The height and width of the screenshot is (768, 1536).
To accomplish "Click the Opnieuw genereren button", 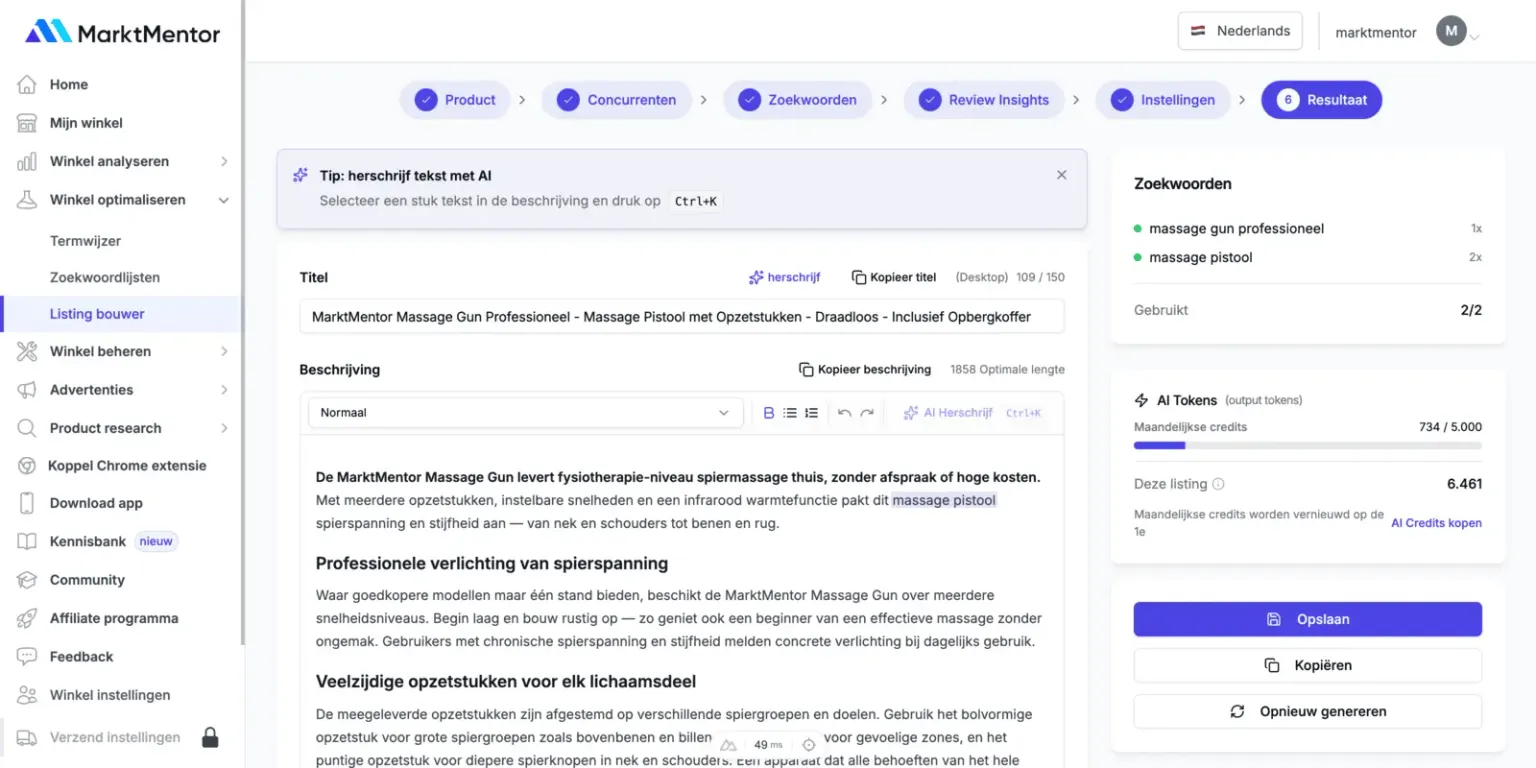I will pos(1308,712).
